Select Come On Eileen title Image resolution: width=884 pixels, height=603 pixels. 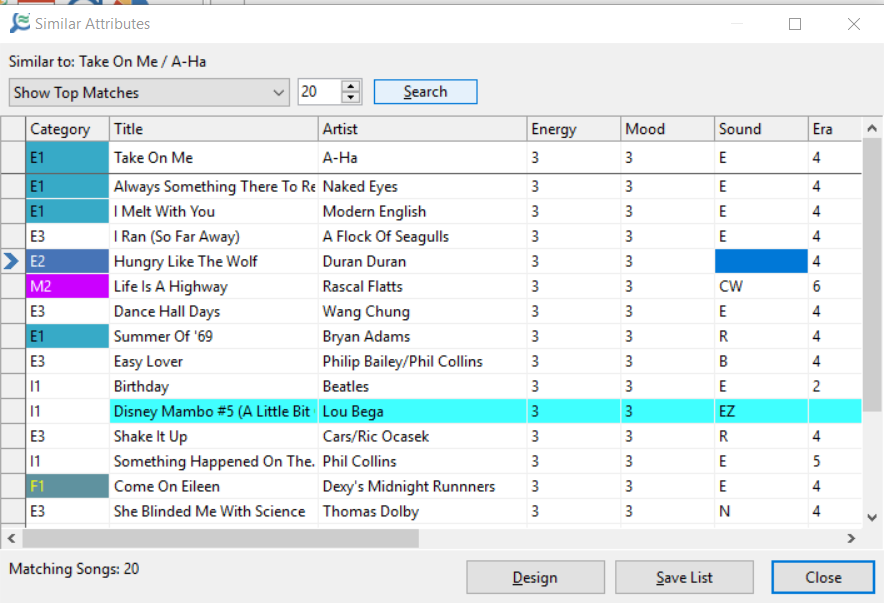[214, 486]
